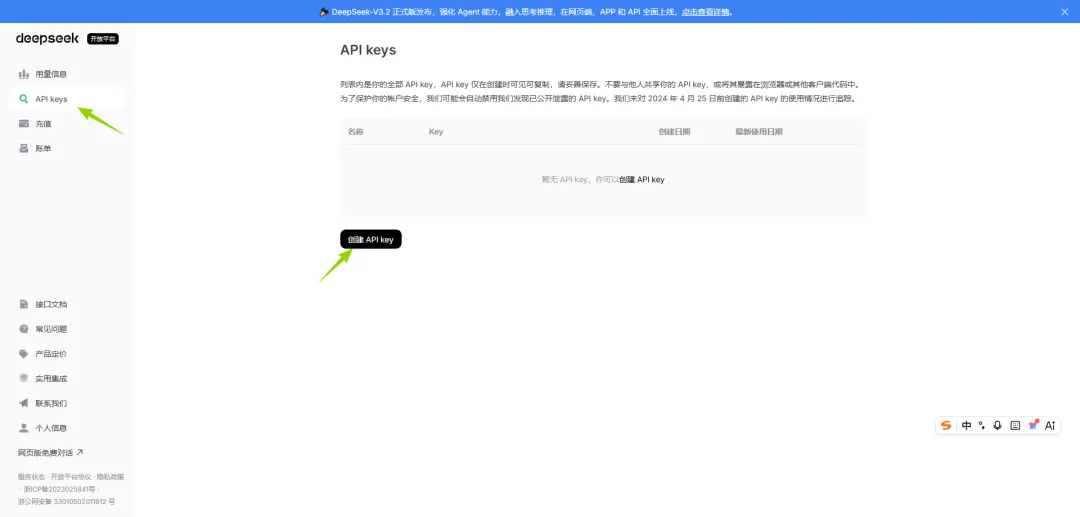Click 创建 API key link in empty table
Screen dimensions: 1080x517
click(x=641, y=180)
